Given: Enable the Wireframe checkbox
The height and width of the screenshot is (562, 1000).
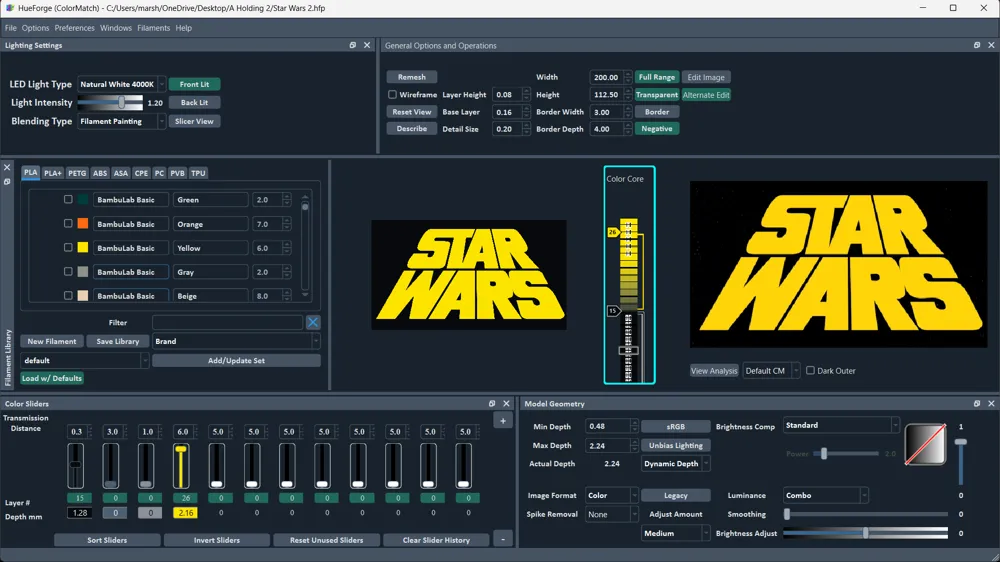Looking at the screenshot, I should (x=392, y=94).
